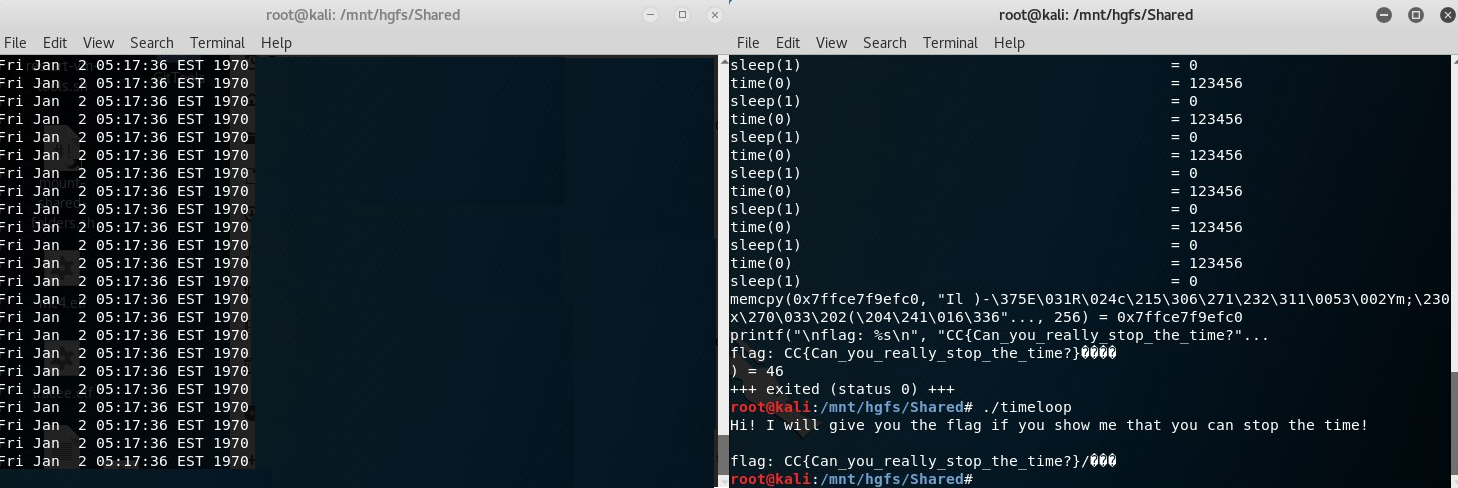Viewport: 1458px width, 488px height.
Task: Close the left terminal window
Action: pos(715,15)
